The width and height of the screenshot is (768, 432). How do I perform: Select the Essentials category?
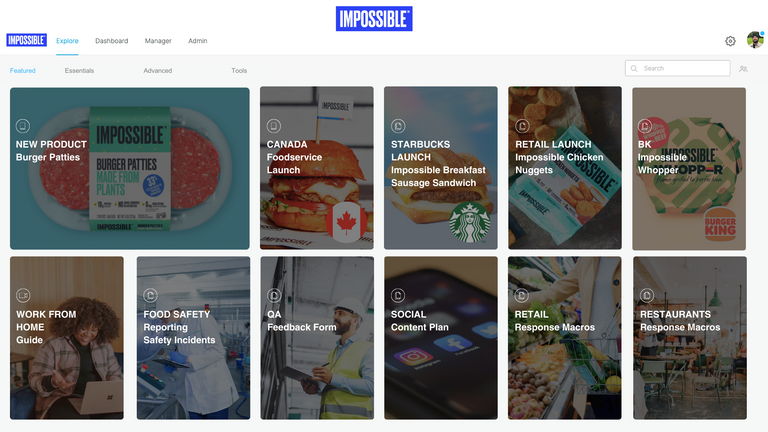[79, 71]
